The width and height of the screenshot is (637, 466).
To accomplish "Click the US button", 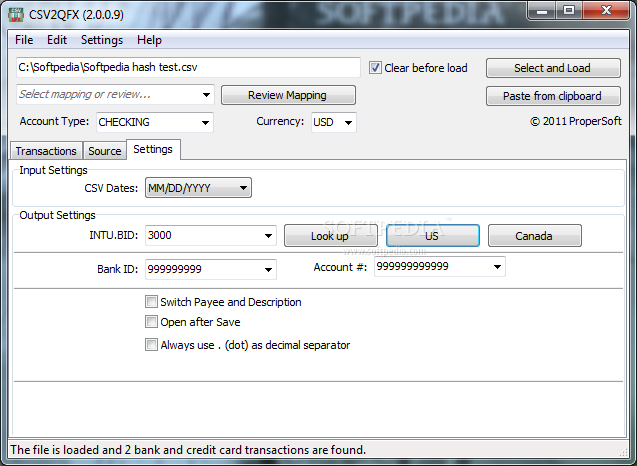I will pos(433,236).
